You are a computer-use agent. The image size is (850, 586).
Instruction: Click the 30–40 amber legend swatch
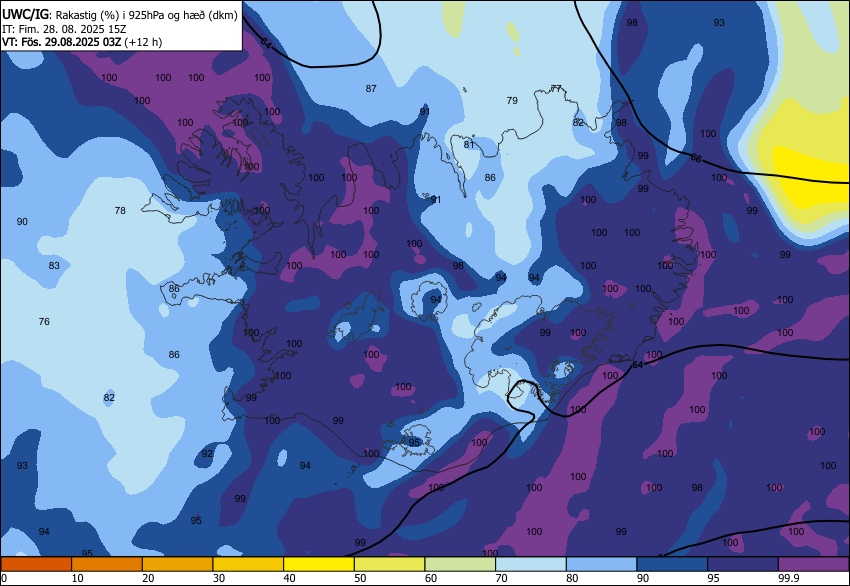[248, 564]
